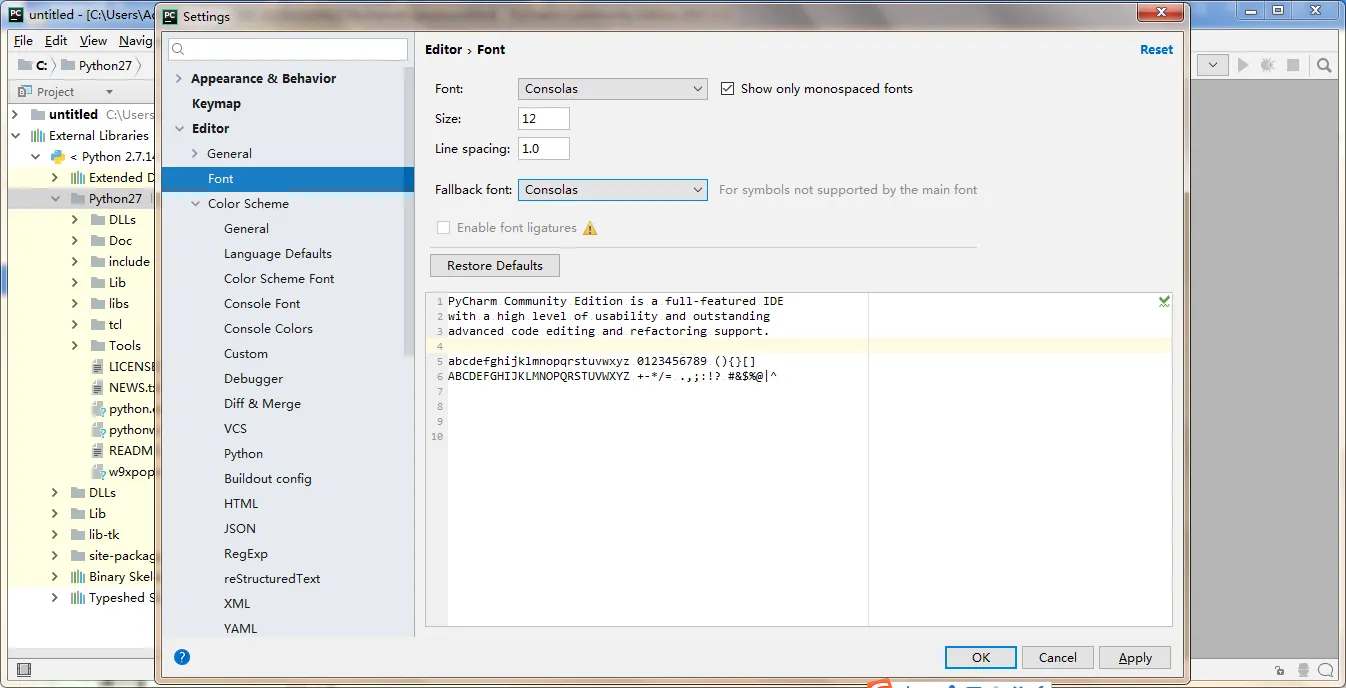The width and height of the screenshot is (1346, 688).
Task: Click the font Size input field
Action: (x=544, y=118)
